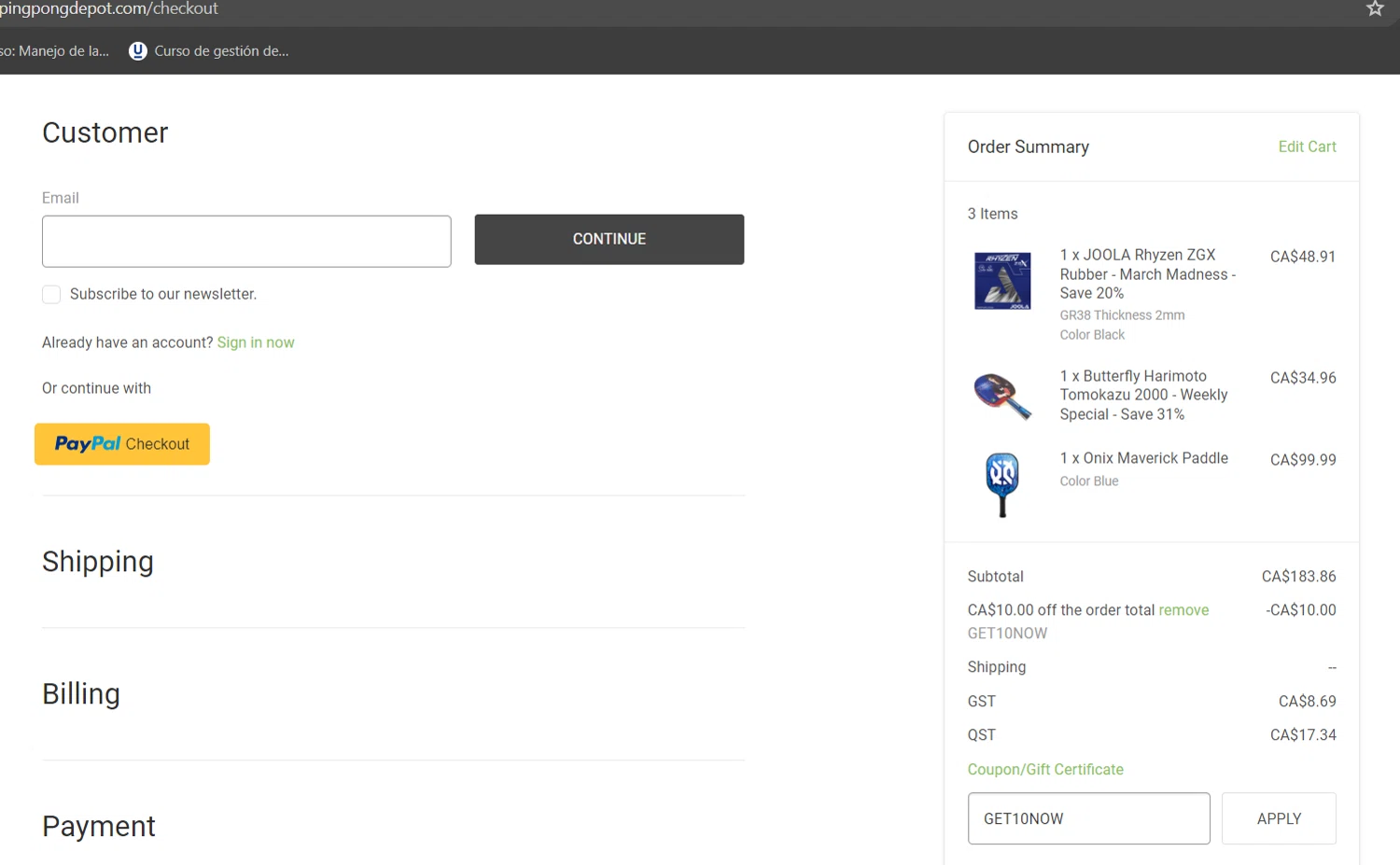Open the Curso de gestión bookmark
The image size is (1400, 865).
[x=209, y=51]
